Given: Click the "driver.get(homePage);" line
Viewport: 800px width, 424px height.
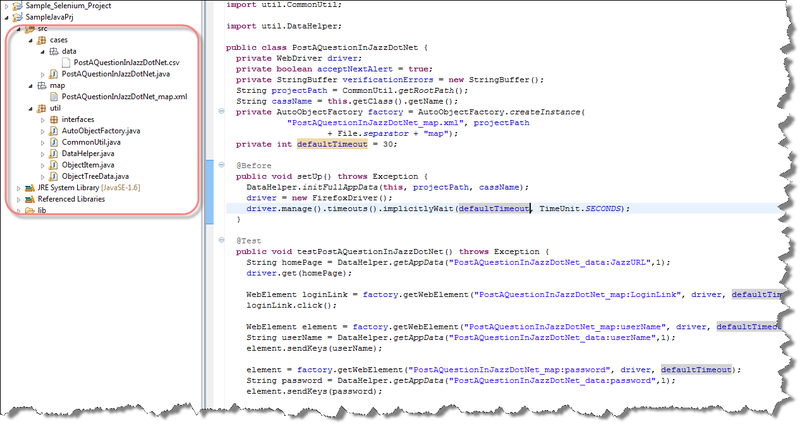Looking at the screenshot, I should [x=299, y=273].
